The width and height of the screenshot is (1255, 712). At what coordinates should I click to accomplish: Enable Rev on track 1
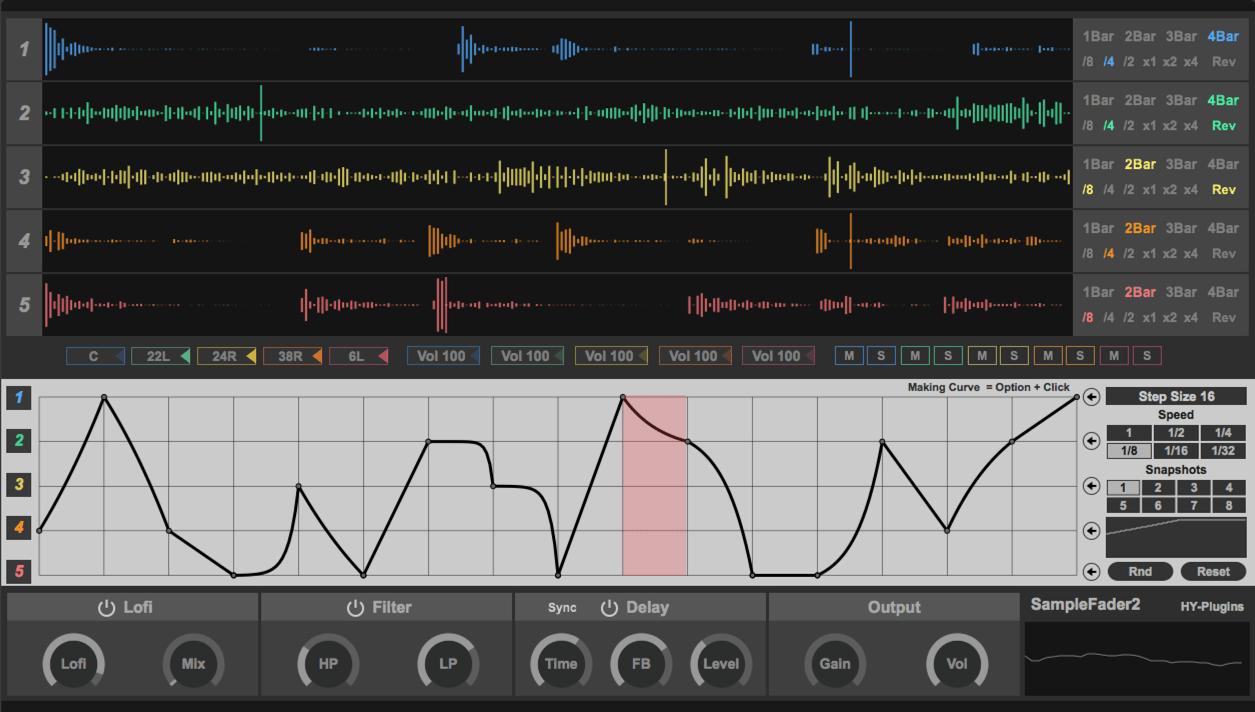(x=1224, y=62)
